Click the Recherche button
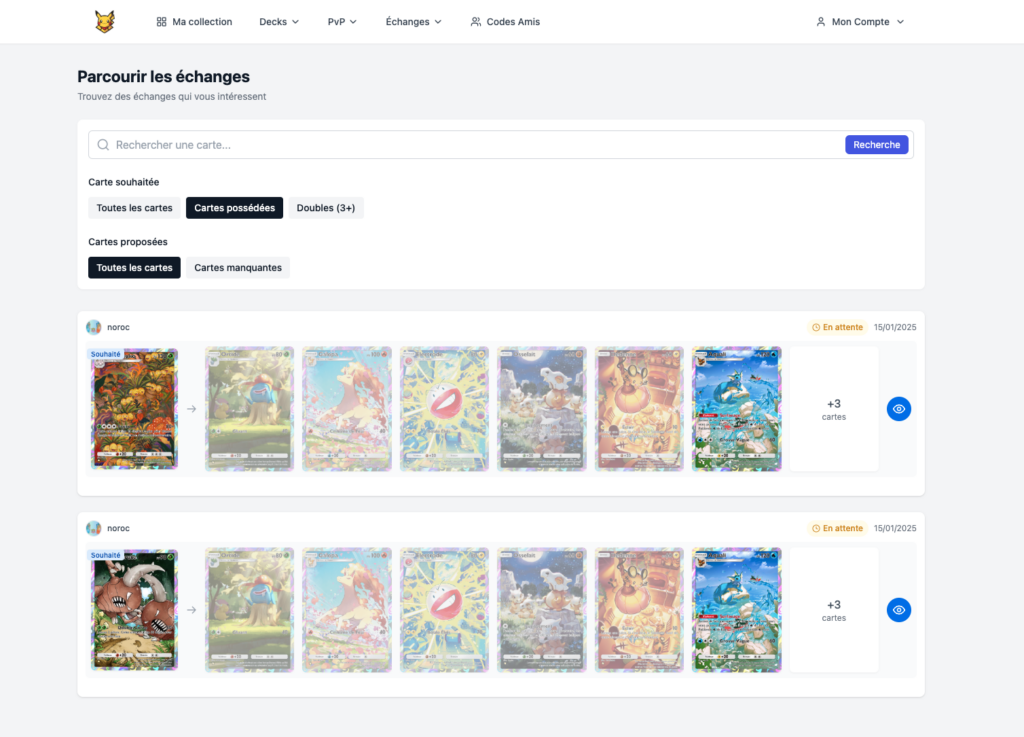 (x=876, y=145)
